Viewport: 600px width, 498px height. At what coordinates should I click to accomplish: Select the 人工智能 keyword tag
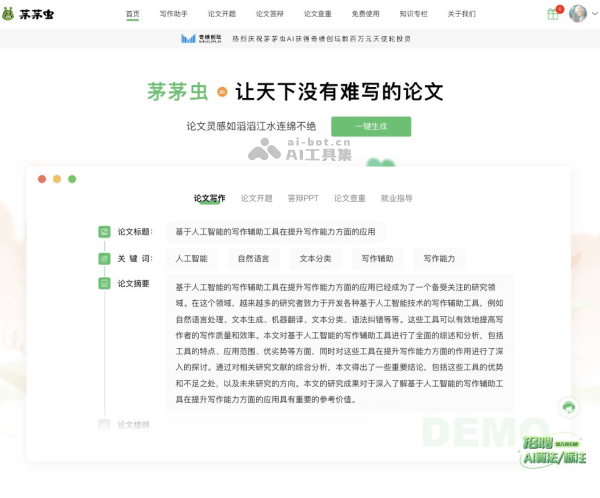(192, 258)
